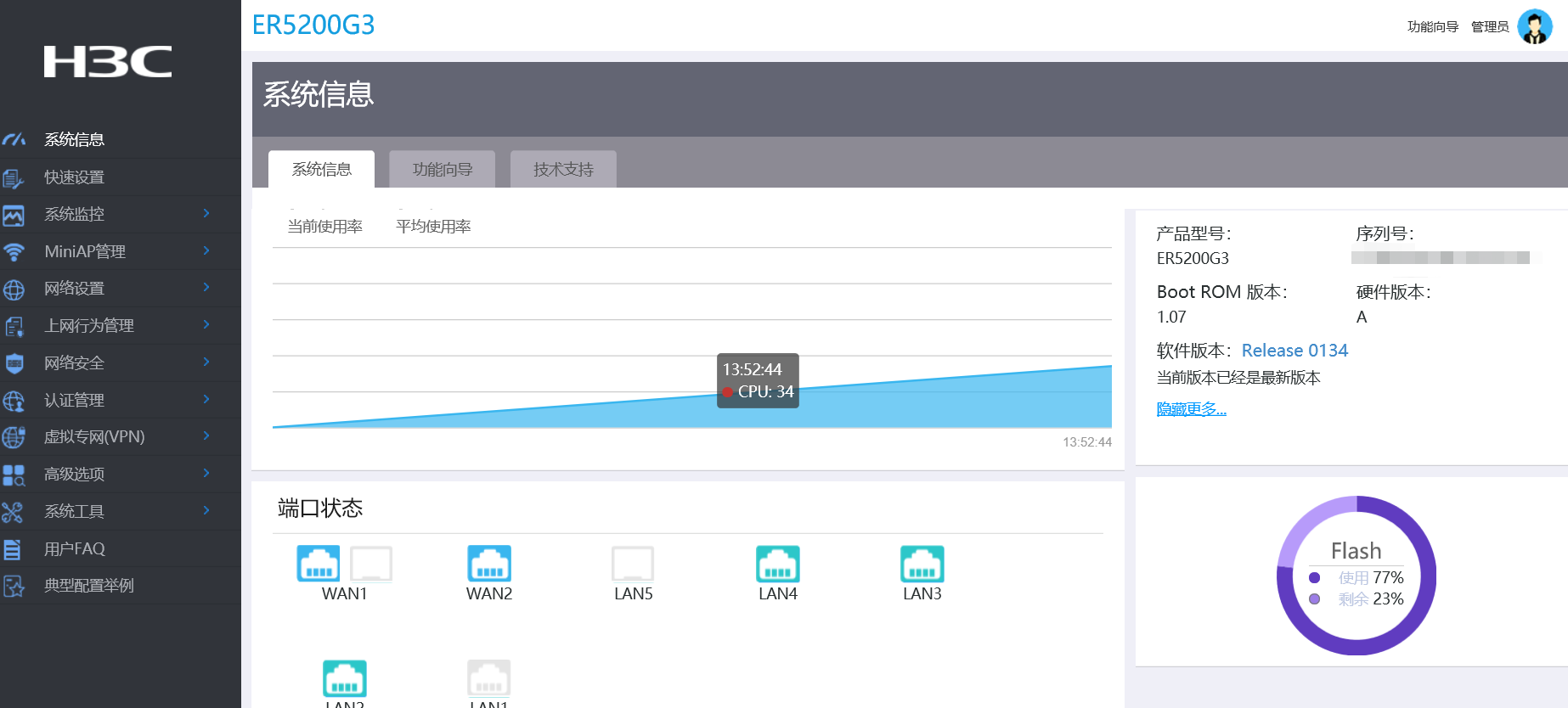
Task: Open the 技术支持 tab
Action: coord(563,169)
